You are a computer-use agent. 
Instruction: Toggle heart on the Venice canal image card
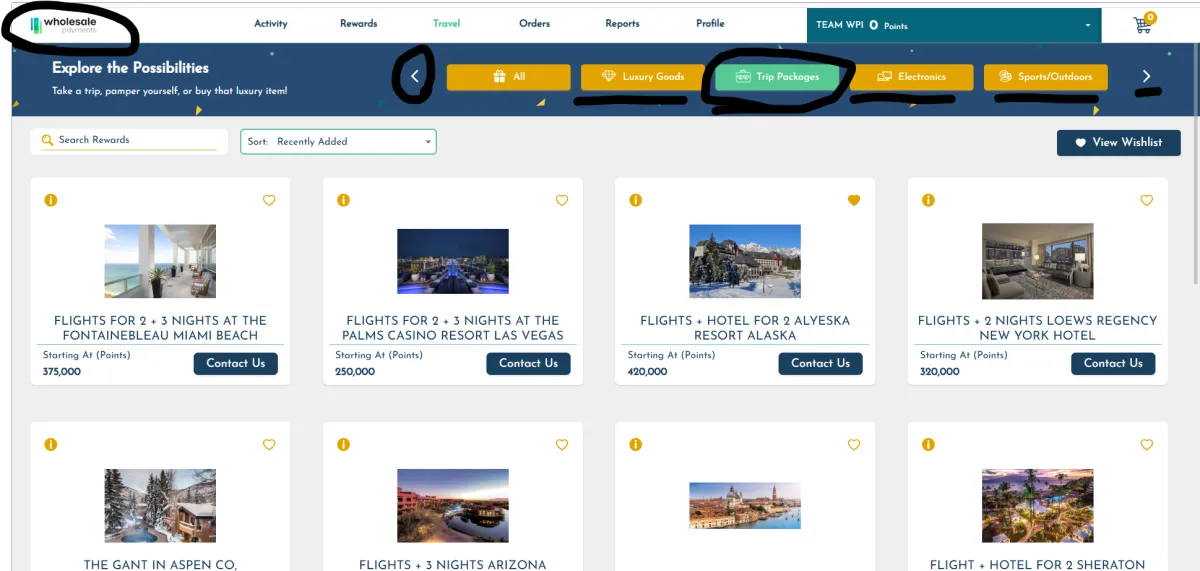(x=854, y=444)
